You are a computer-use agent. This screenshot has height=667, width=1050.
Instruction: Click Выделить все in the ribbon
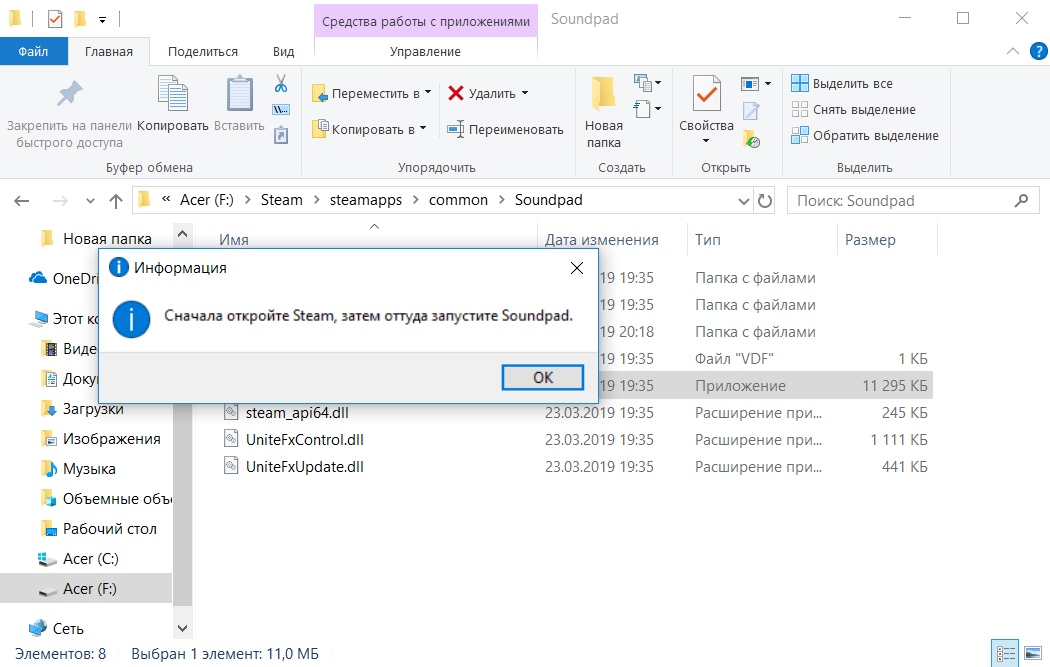pos(852,84)
